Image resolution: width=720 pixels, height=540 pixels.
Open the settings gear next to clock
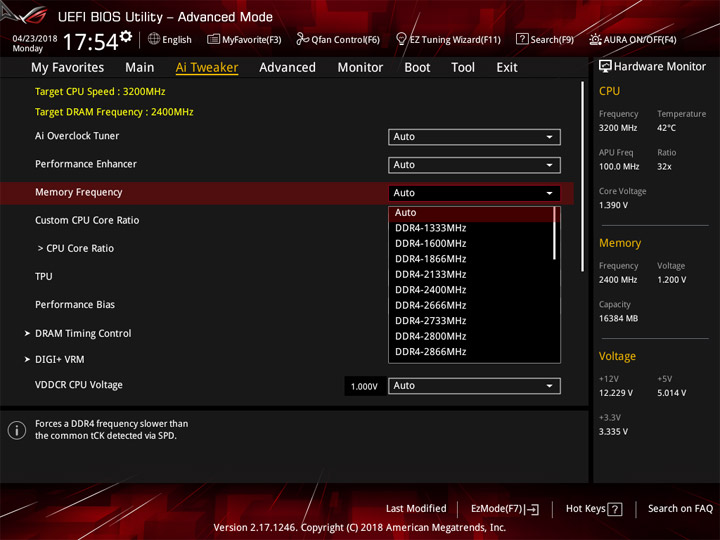pyautogui.click(x=126, y=36)
